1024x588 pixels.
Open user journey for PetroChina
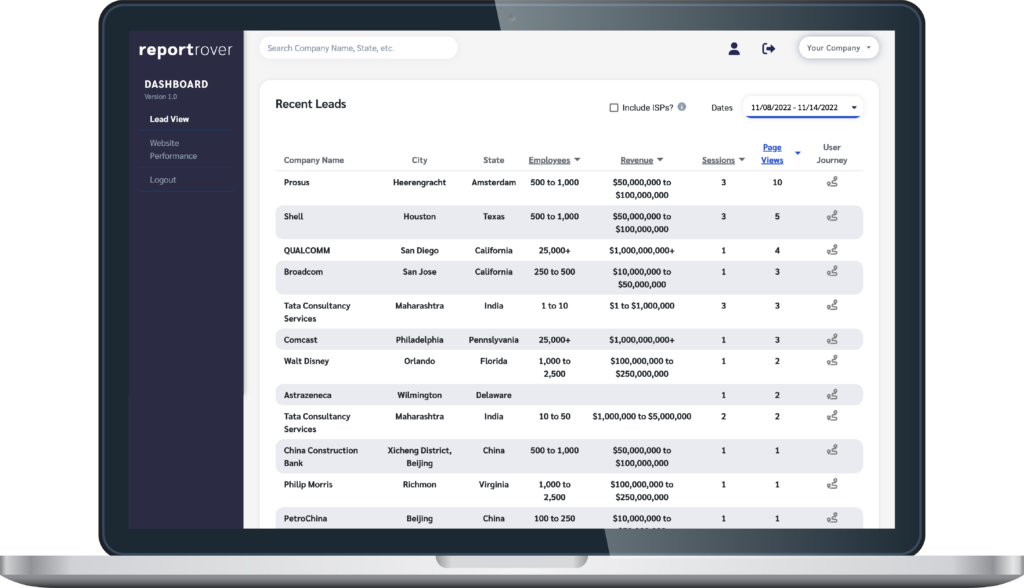(832, 518)
